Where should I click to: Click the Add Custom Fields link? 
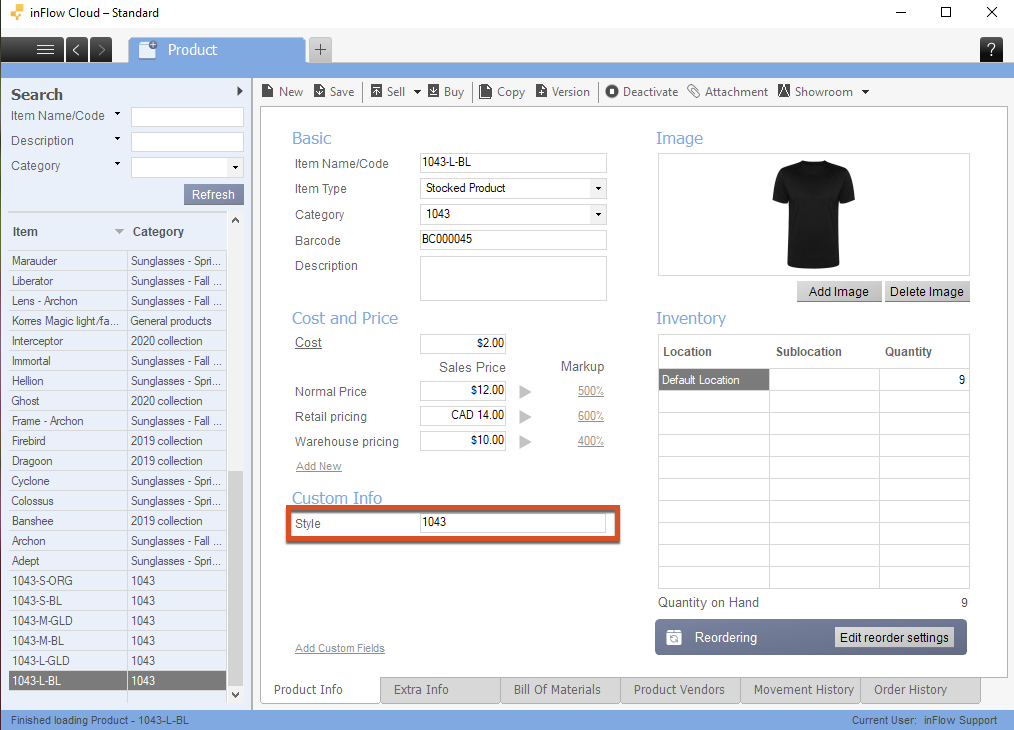(x=339, y=648)
